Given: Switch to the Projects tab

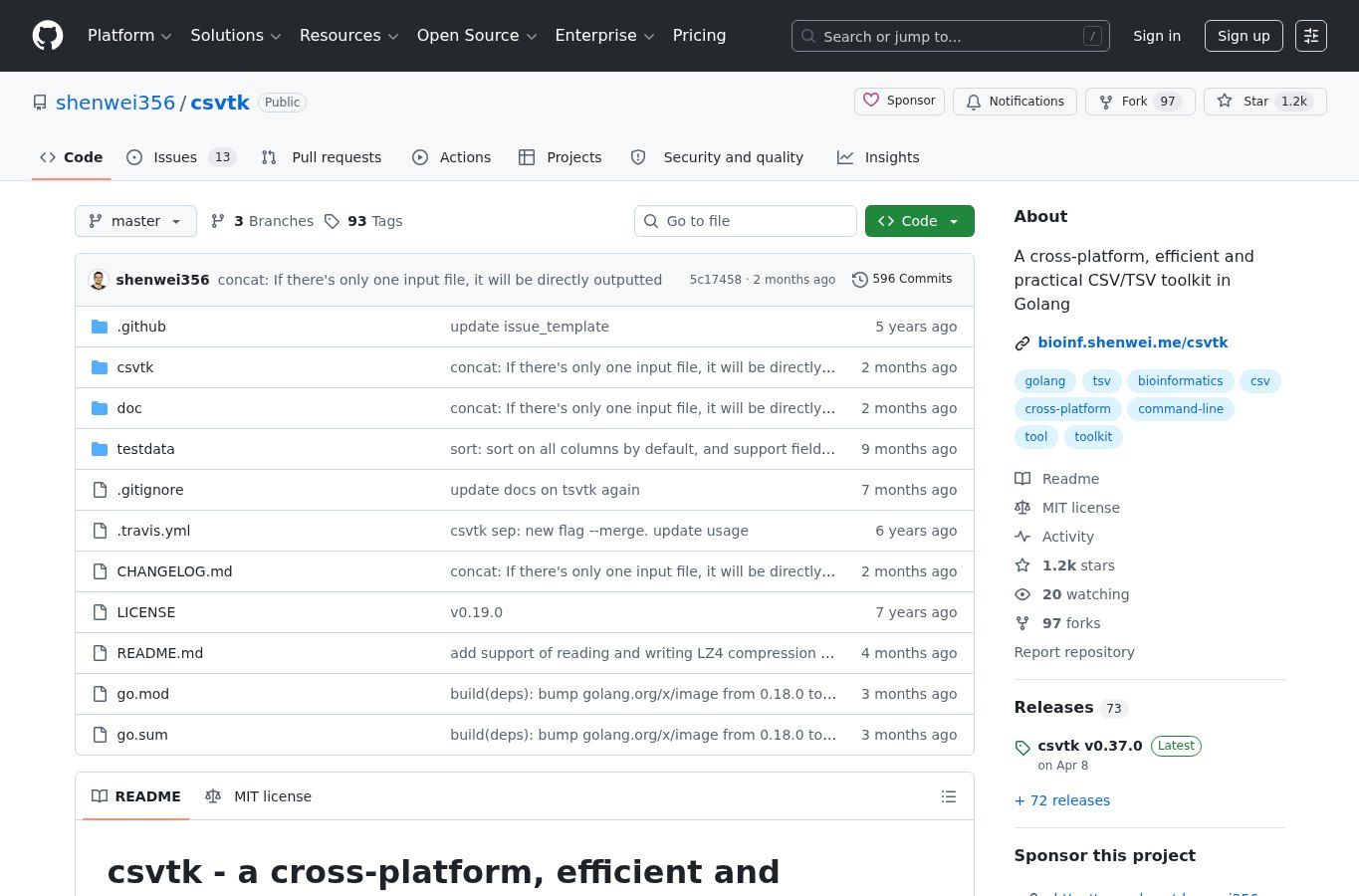Looking at the screenshot, I should tap(561, 157).
